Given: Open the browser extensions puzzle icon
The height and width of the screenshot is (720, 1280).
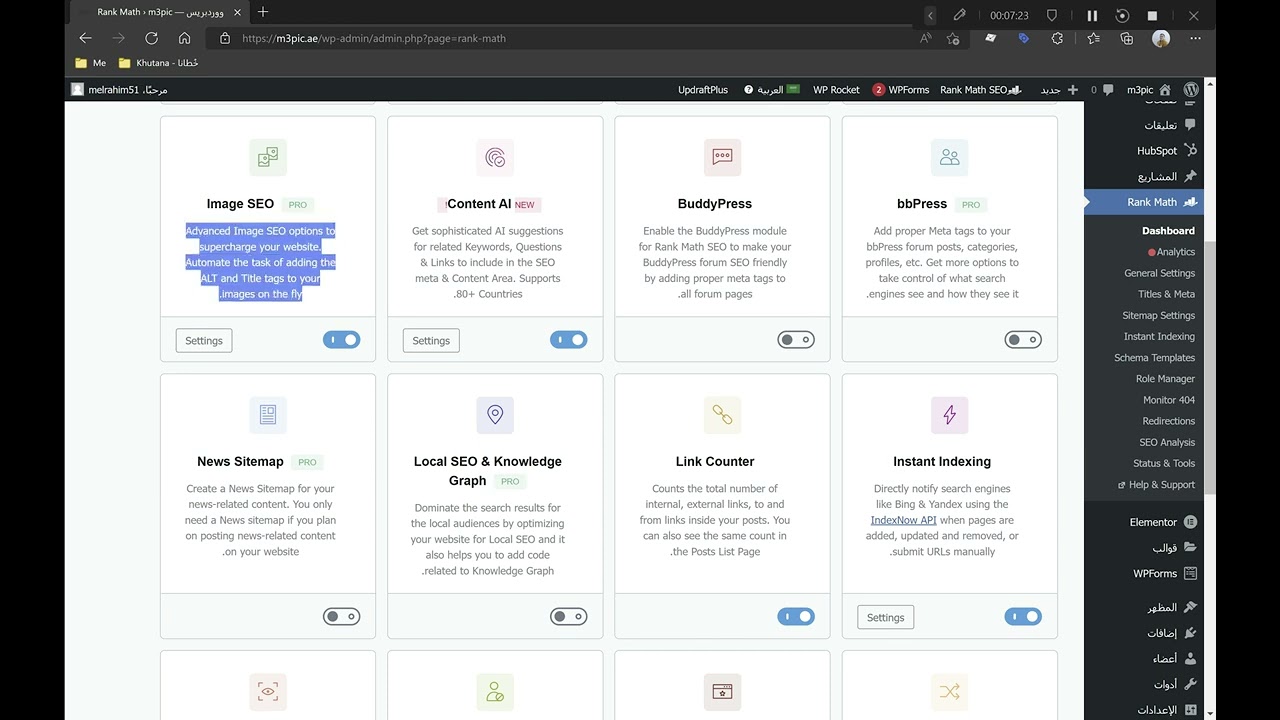Looking at the screenshot, I should pyautogui.click(x=1057, y=38).
